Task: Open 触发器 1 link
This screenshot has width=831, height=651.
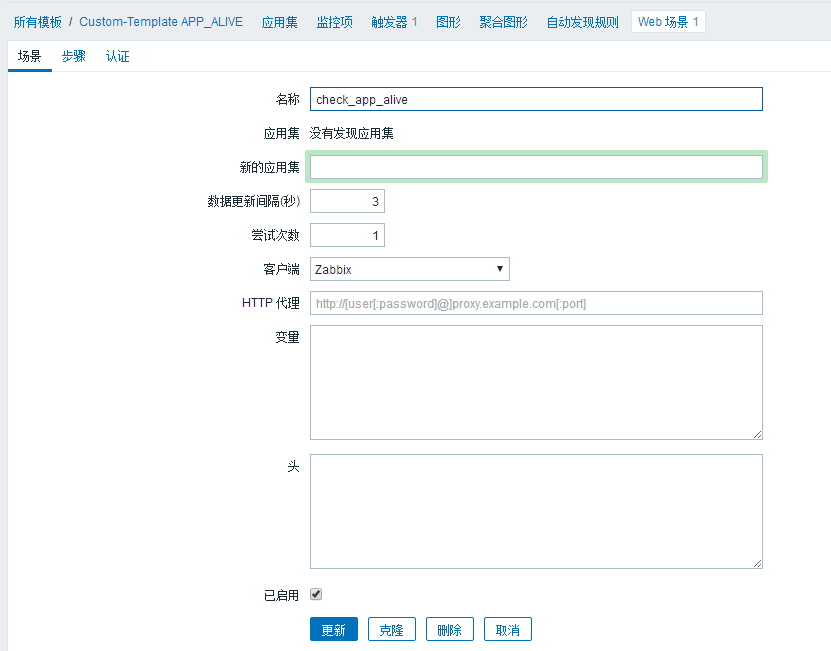Action: (x=394, y=22)
